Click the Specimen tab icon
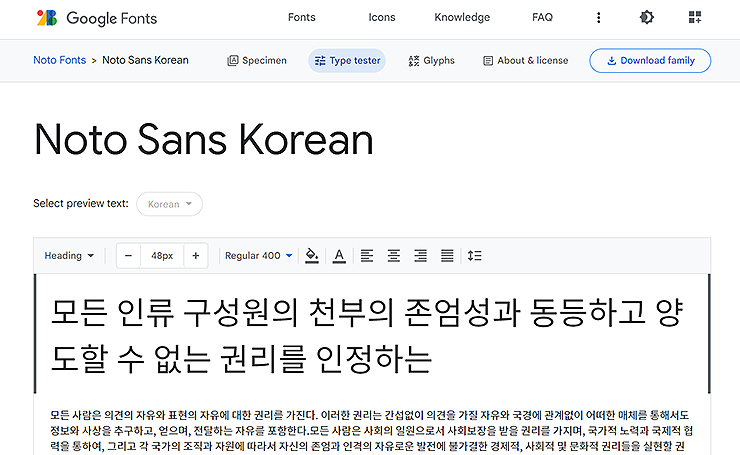Screen dimensions: 740x455 point(233,60)
